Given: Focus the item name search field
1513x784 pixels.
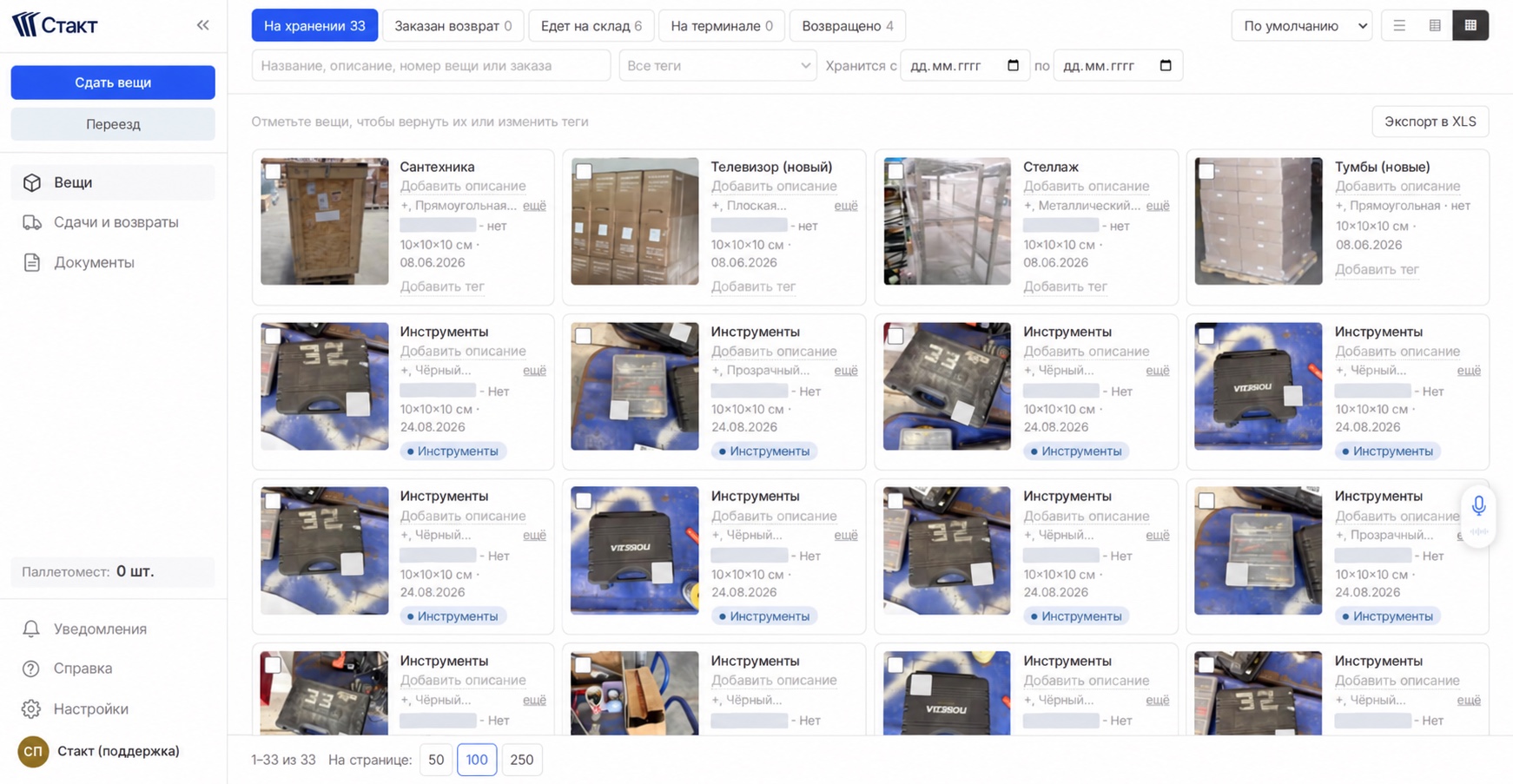Looking at the screenshot, I should pyautogui.click(x=431, y=65).
